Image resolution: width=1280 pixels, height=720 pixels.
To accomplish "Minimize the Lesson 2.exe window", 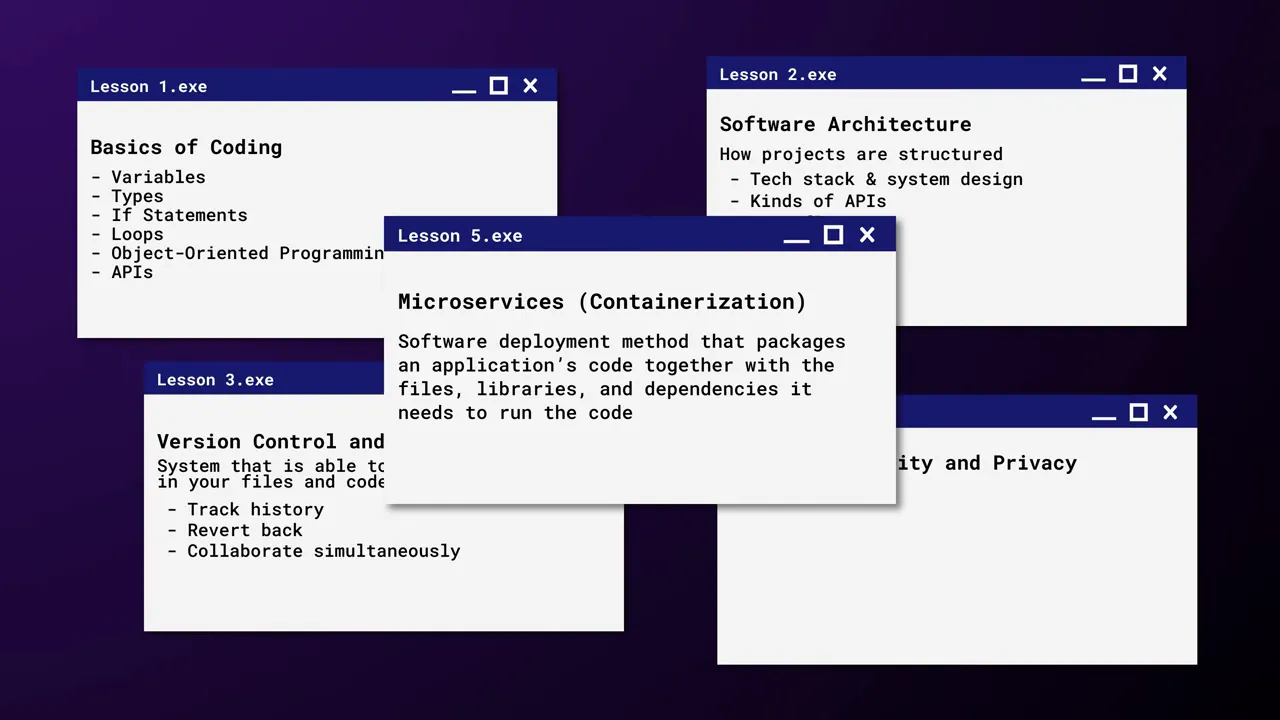I will pyautogui.click(x=1093, y=79).
